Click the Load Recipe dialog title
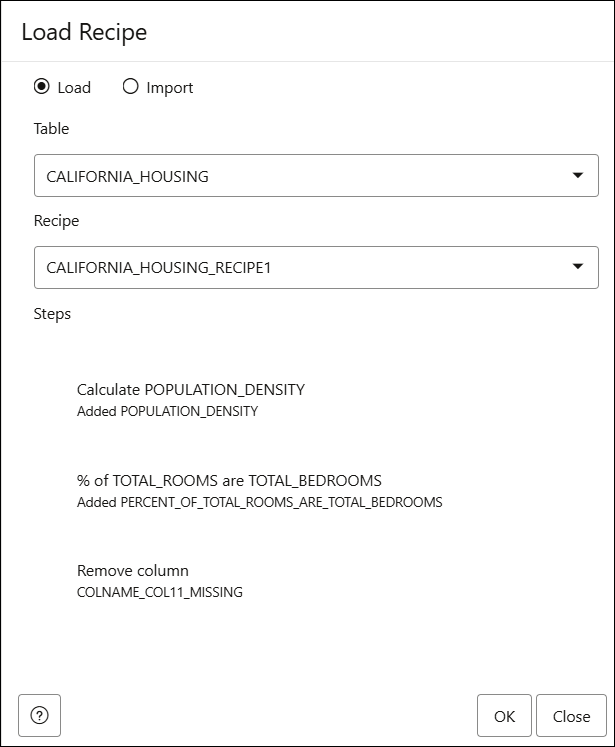Image resolution: width=615 pixels, height=747 pixels. [84, 32]
